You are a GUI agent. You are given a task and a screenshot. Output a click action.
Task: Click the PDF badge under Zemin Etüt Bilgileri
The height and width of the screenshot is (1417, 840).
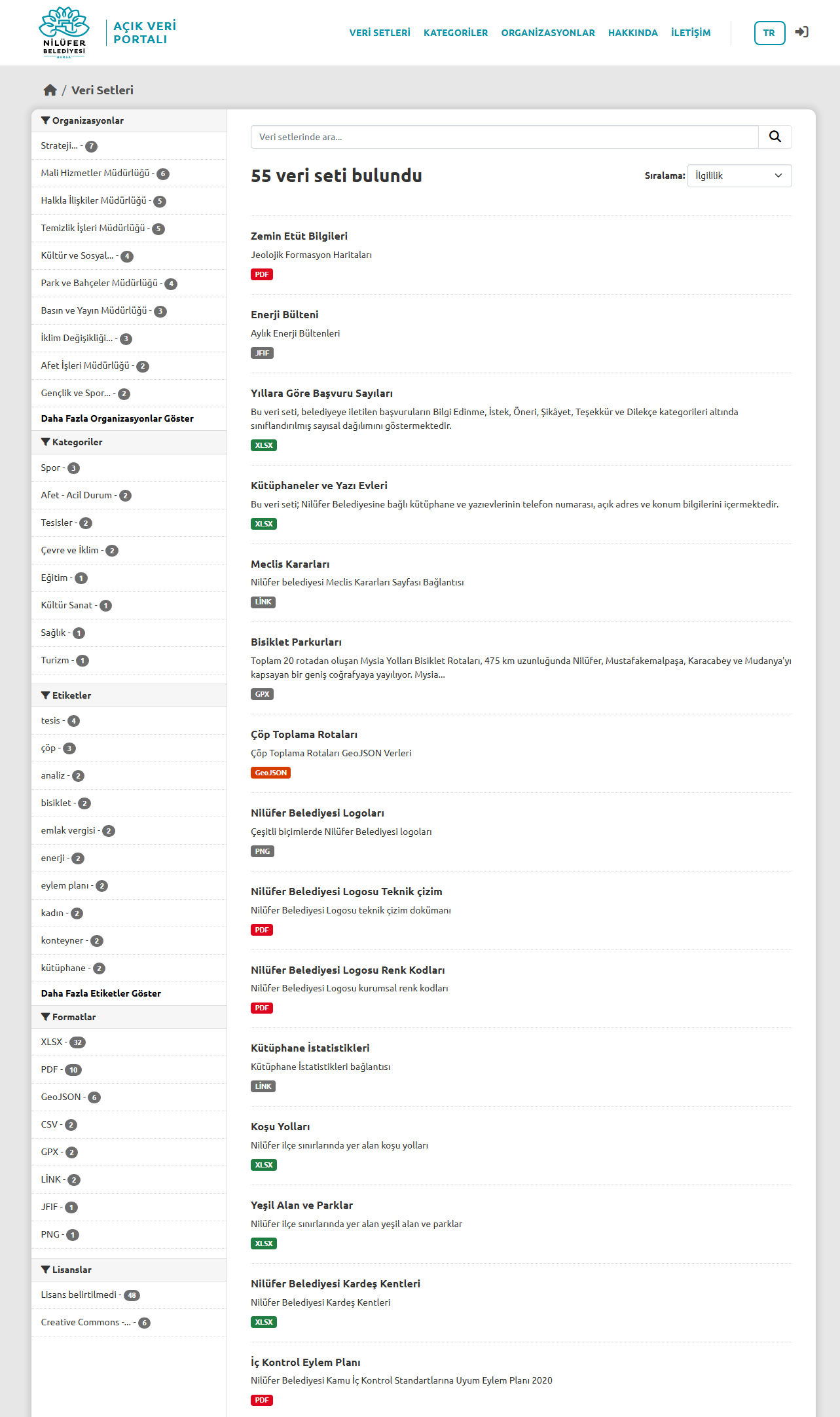(262, 274)
